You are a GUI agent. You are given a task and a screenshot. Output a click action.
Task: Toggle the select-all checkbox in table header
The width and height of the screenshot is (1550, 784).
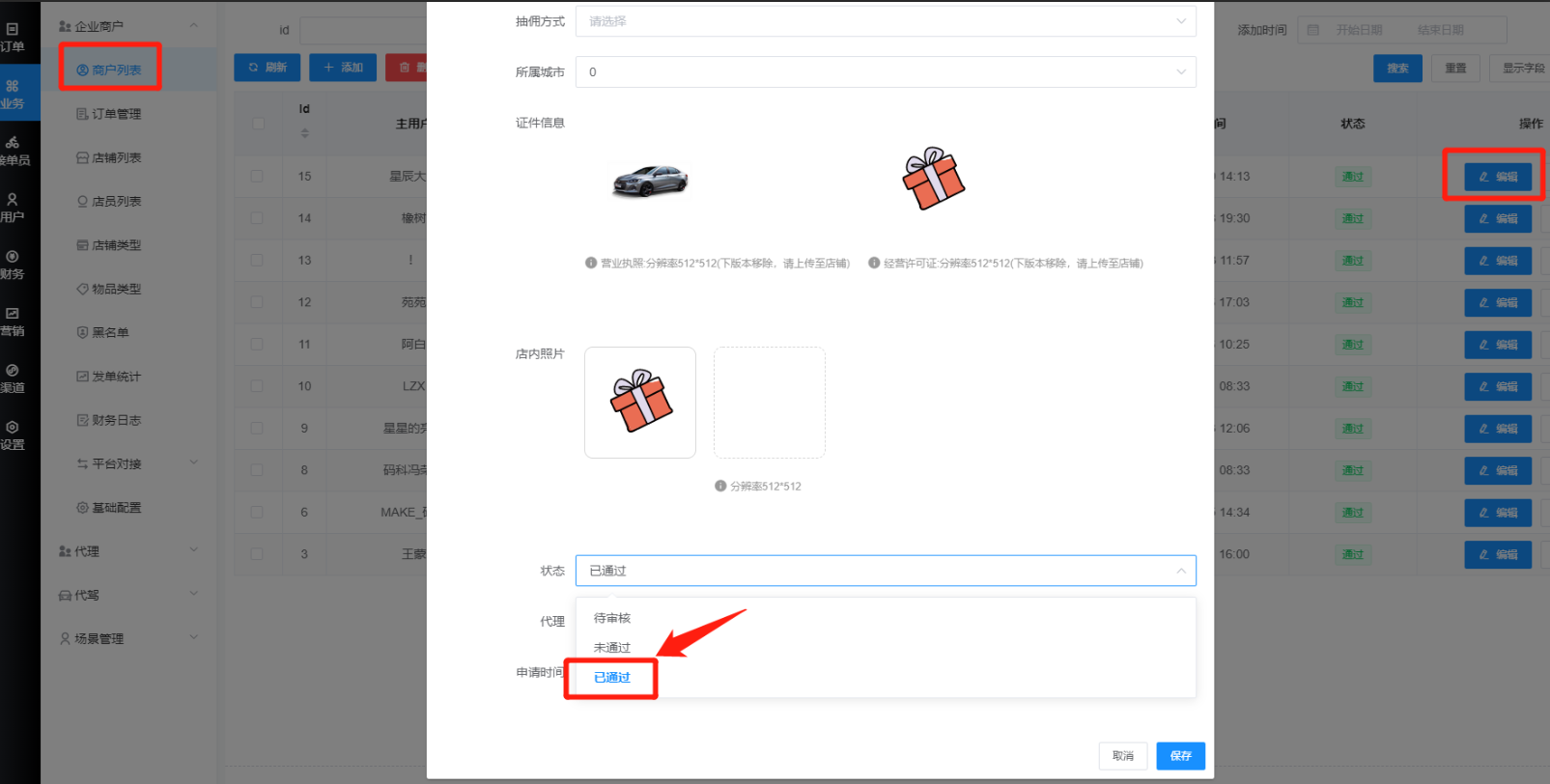pyautogui.click(x=258, y=124)
